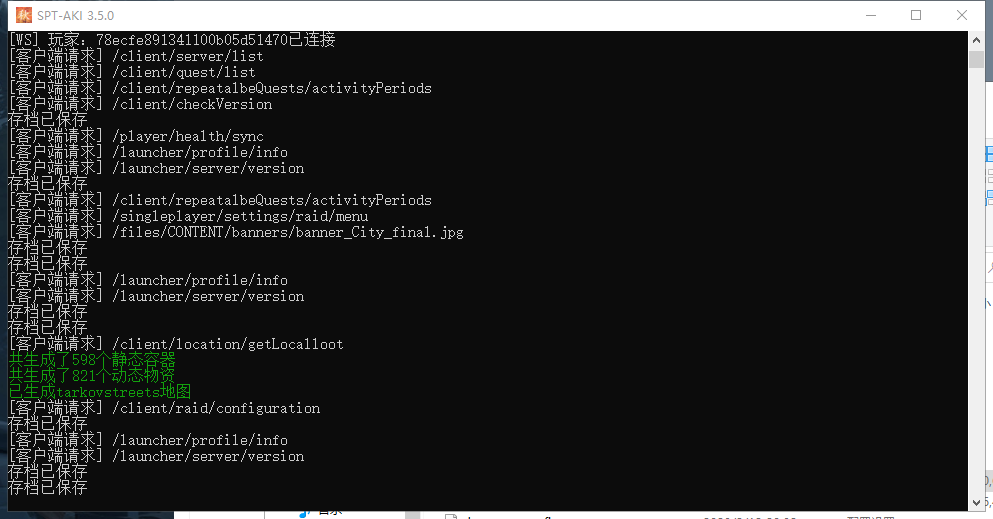The height and width of the screenshot is (519, 993).
Task: Minimize the SPT-AKI server window
Action: click(871, 15)
